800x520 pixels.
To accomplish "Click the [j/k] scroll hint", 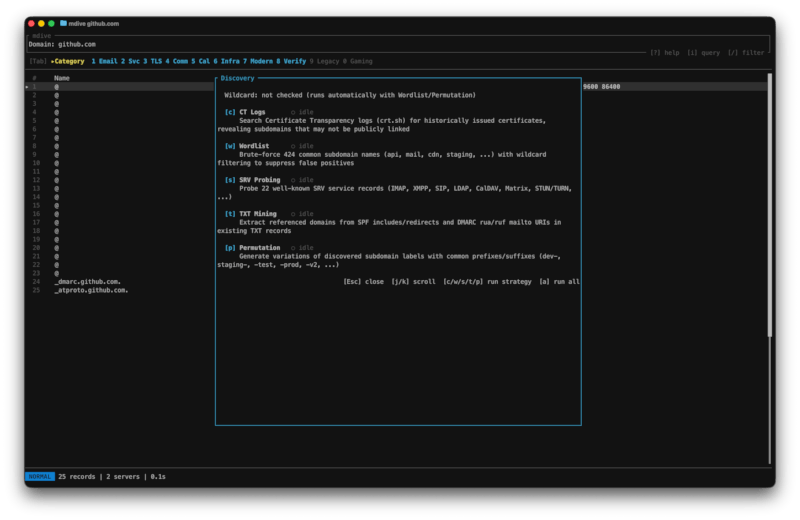I will pyautogui.click(x=413, y=282).
